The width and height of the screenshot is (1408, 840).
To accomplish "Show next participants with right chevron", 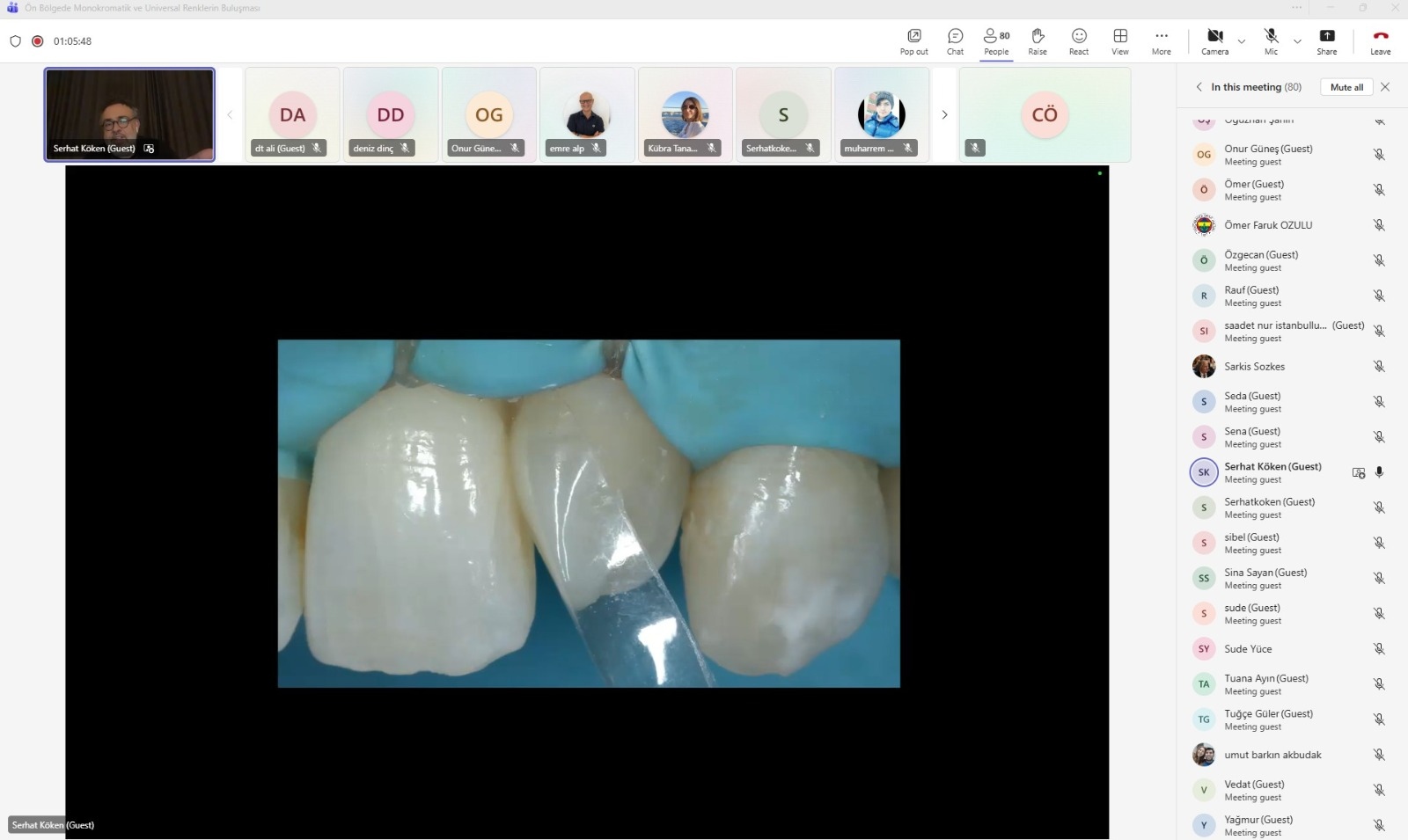I will [944, 114].
